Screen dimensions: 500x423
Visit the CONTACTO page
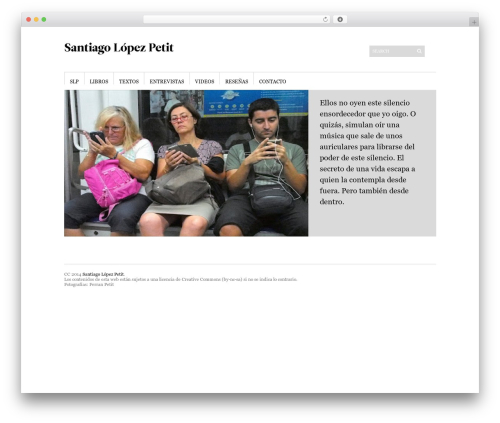pyautogui.click(x=272, y=81)
